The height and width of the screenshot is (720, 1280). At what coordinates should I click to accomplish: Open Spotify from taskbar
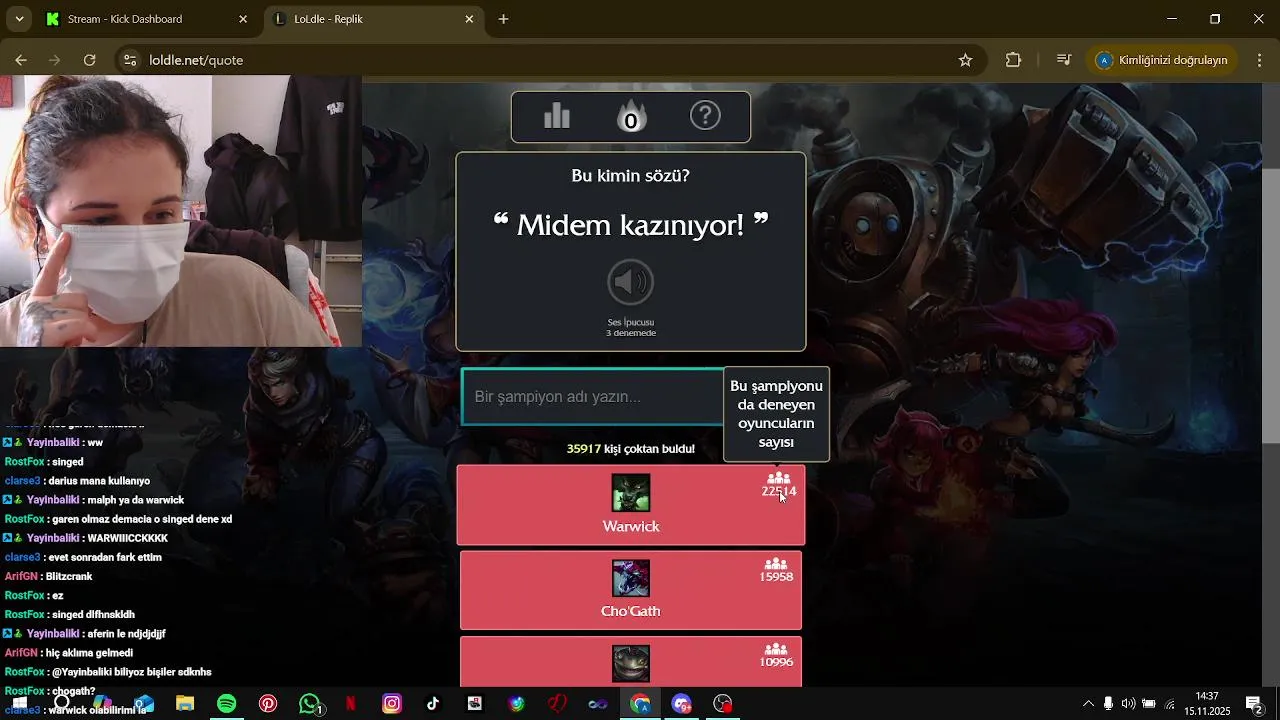(227, 704)
